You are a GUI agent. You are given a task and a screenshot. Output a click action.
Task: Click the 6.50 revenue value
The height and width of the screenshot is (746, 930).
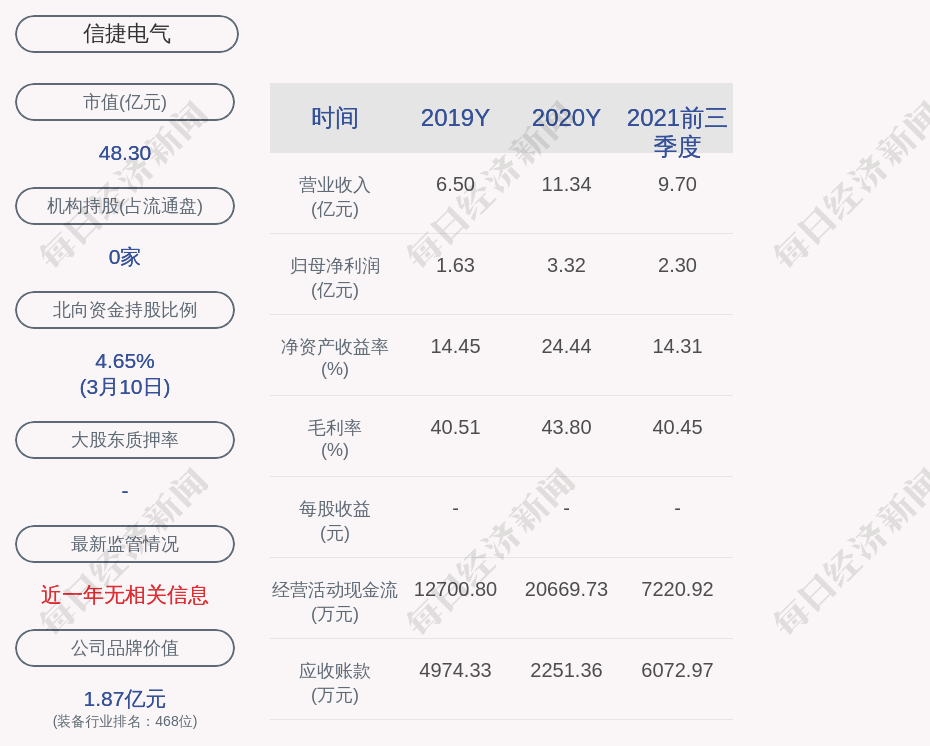[x=455, y=184]
